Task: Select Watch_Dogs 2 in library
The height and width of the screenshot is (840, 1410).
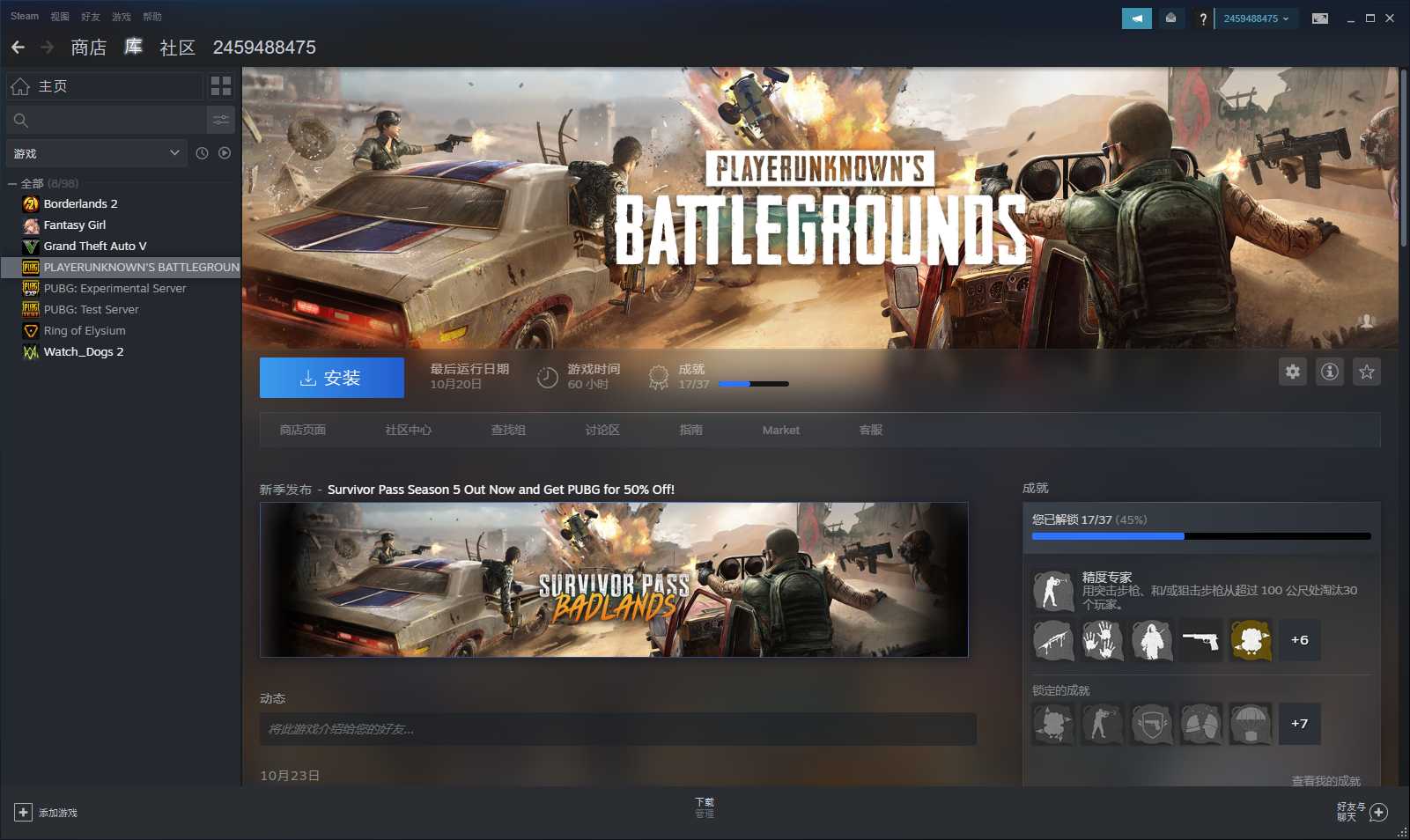Action: tap(121, 351)
